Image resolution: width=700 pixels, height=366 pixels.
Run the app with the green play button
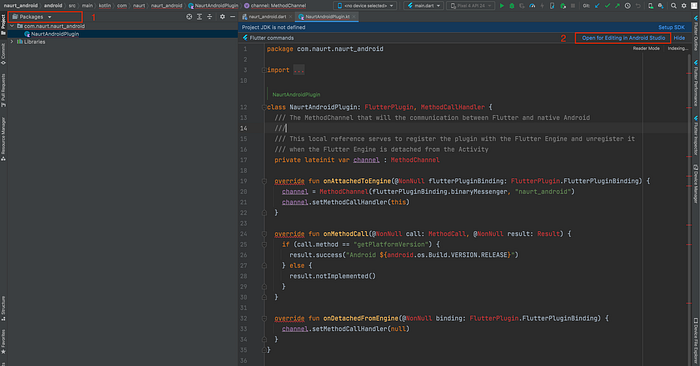point(502,6)
